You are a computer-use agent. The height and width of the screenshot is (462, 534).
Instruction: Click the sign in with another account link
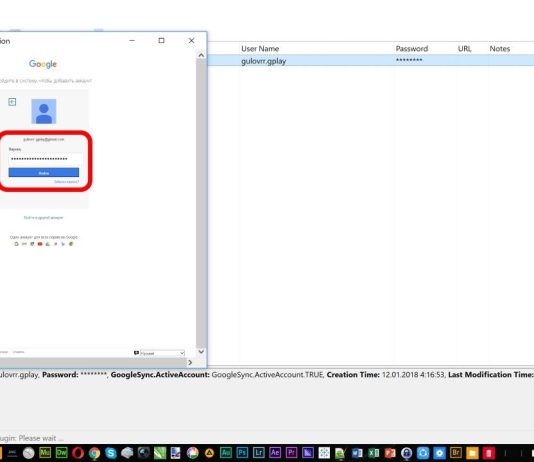click(x=44, y=218)
